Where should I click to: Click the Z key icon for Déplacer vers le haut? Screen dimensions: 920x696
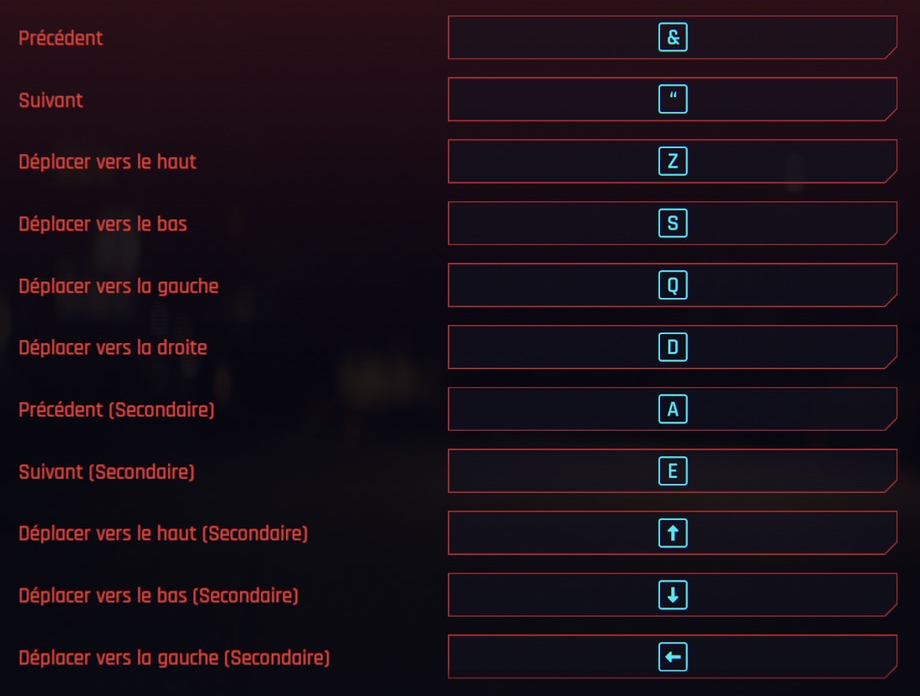tap(672, 161)
